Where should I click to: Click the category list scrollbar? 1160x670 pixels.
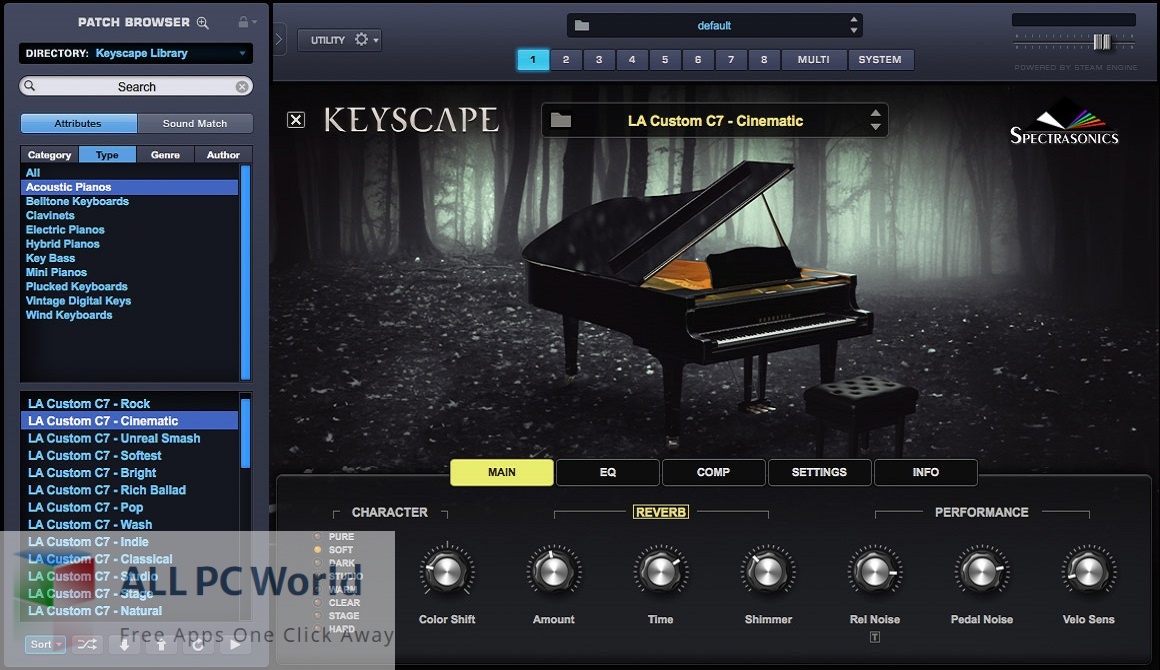pyautogui.click(x=246, y=272)
